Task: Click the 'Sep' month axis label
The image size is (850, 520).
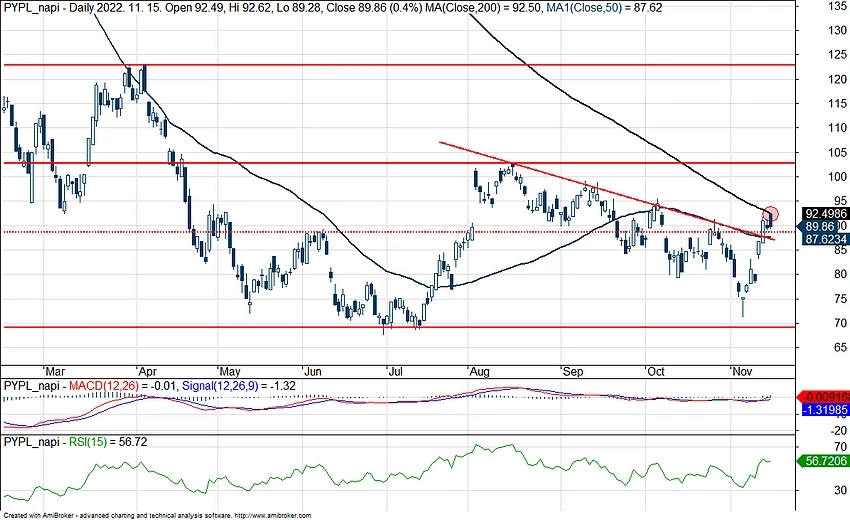Action: (572, 371)
